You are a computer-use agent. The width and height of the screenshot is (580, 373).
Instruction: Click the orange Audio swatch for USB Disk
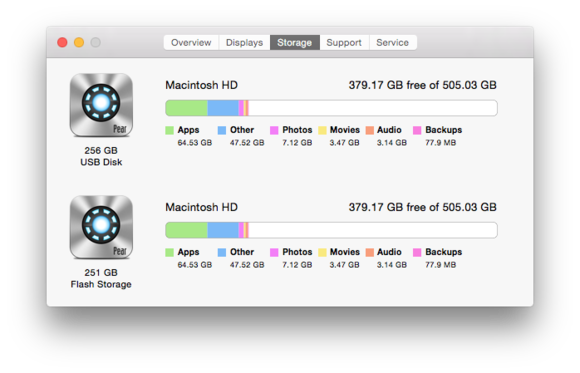[370, 130]
